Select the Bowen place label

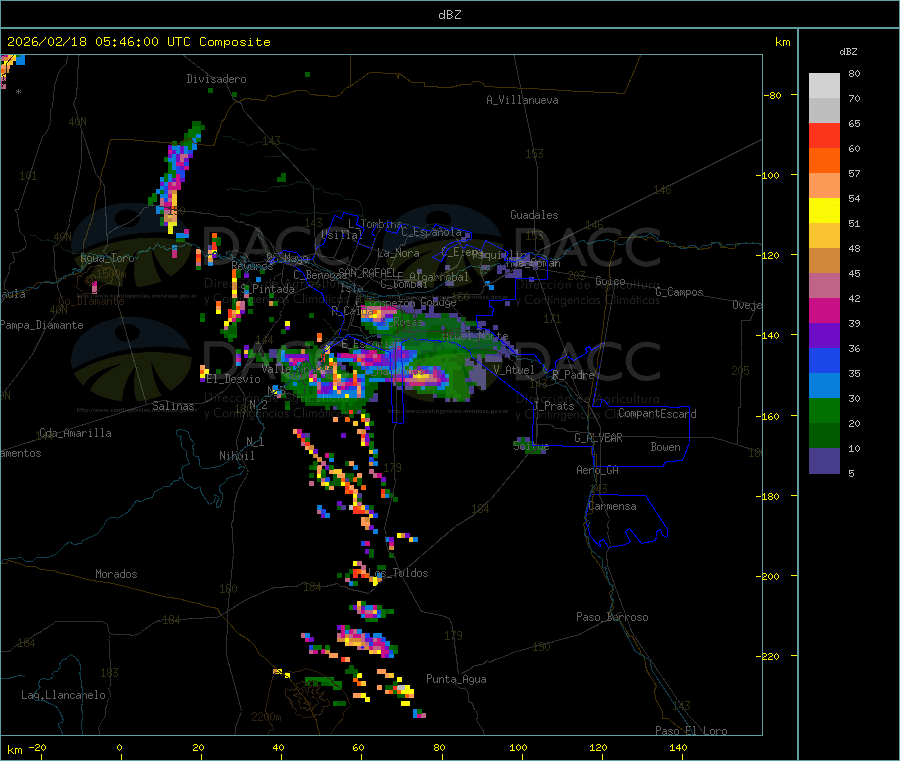(665, 447)
